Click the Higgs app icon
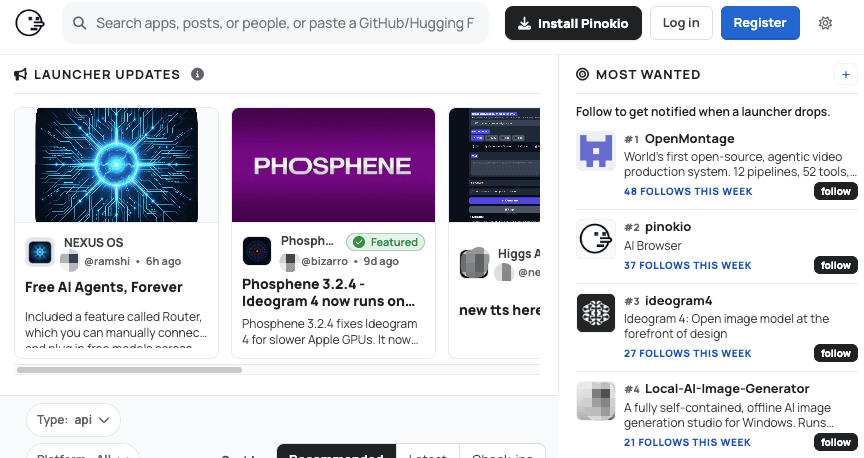 click(474, 263)
